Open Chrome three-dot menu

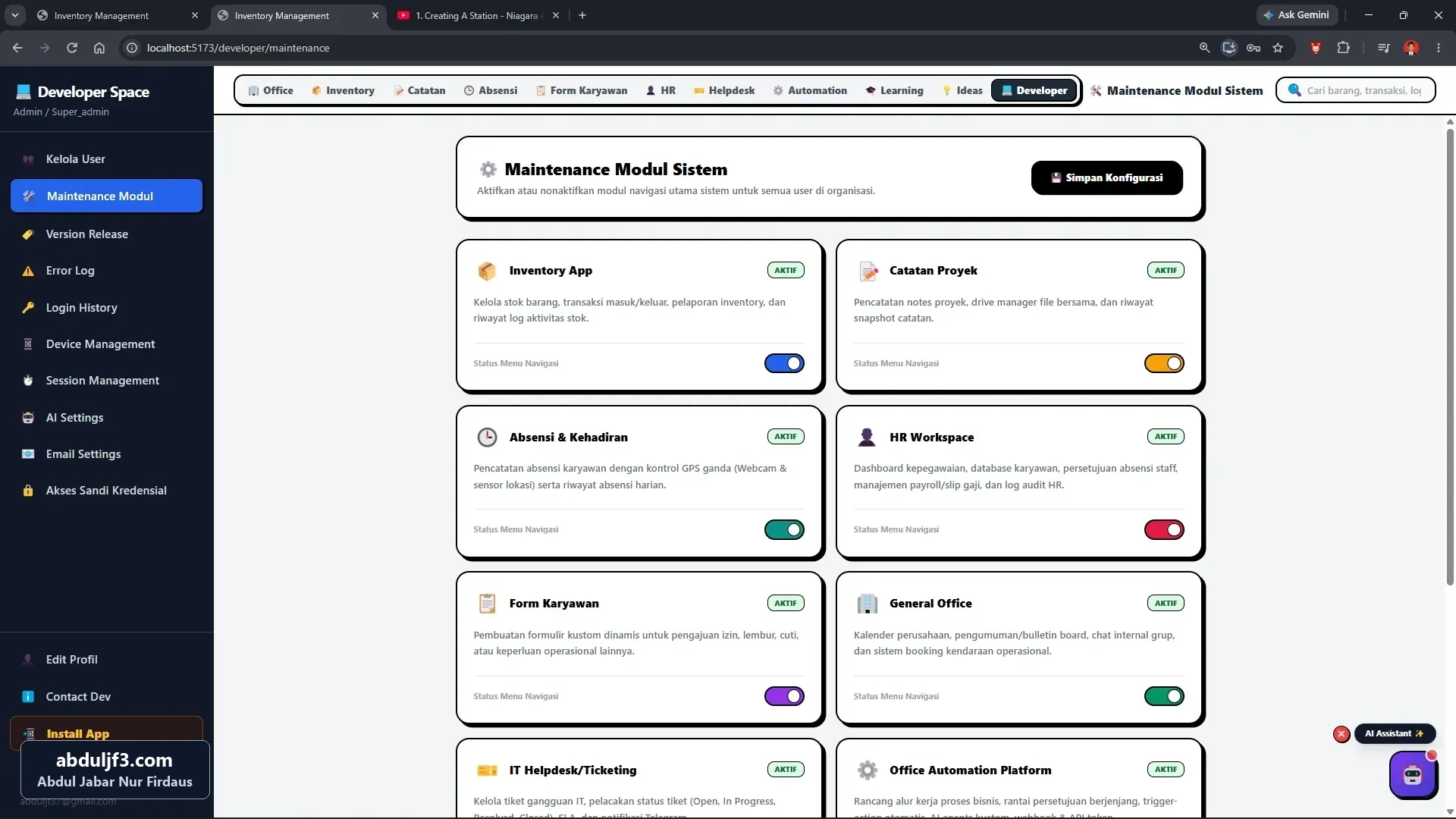pos(1439,48)
